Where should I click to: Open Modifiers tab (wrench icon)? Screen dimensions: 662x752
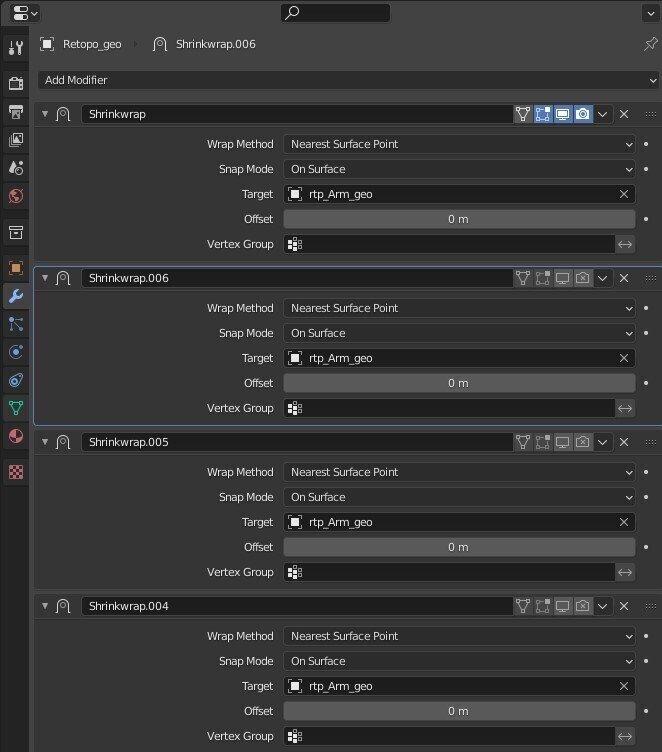pyautogui.click(x=15, y=296)
